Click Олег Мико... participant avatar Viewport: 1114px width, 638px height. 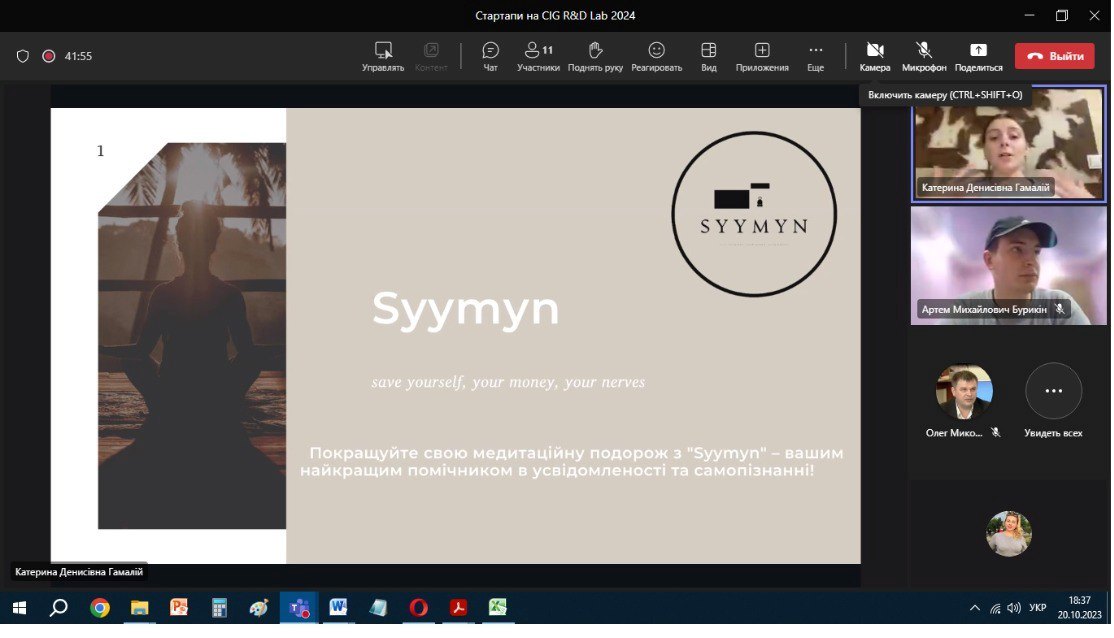964,392
